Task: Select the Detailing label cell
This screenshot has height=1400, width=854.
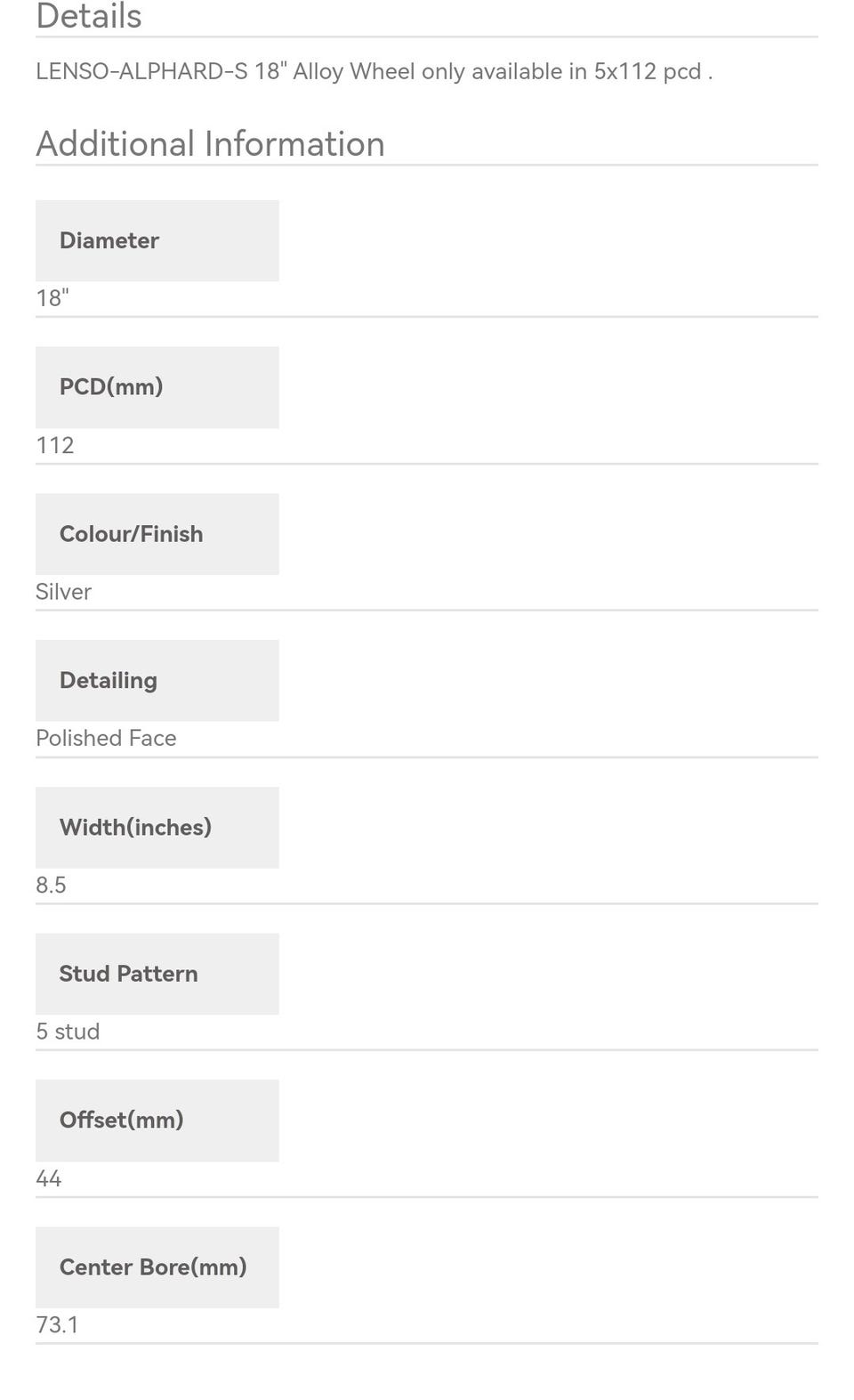Action: [x=157, y=681]
